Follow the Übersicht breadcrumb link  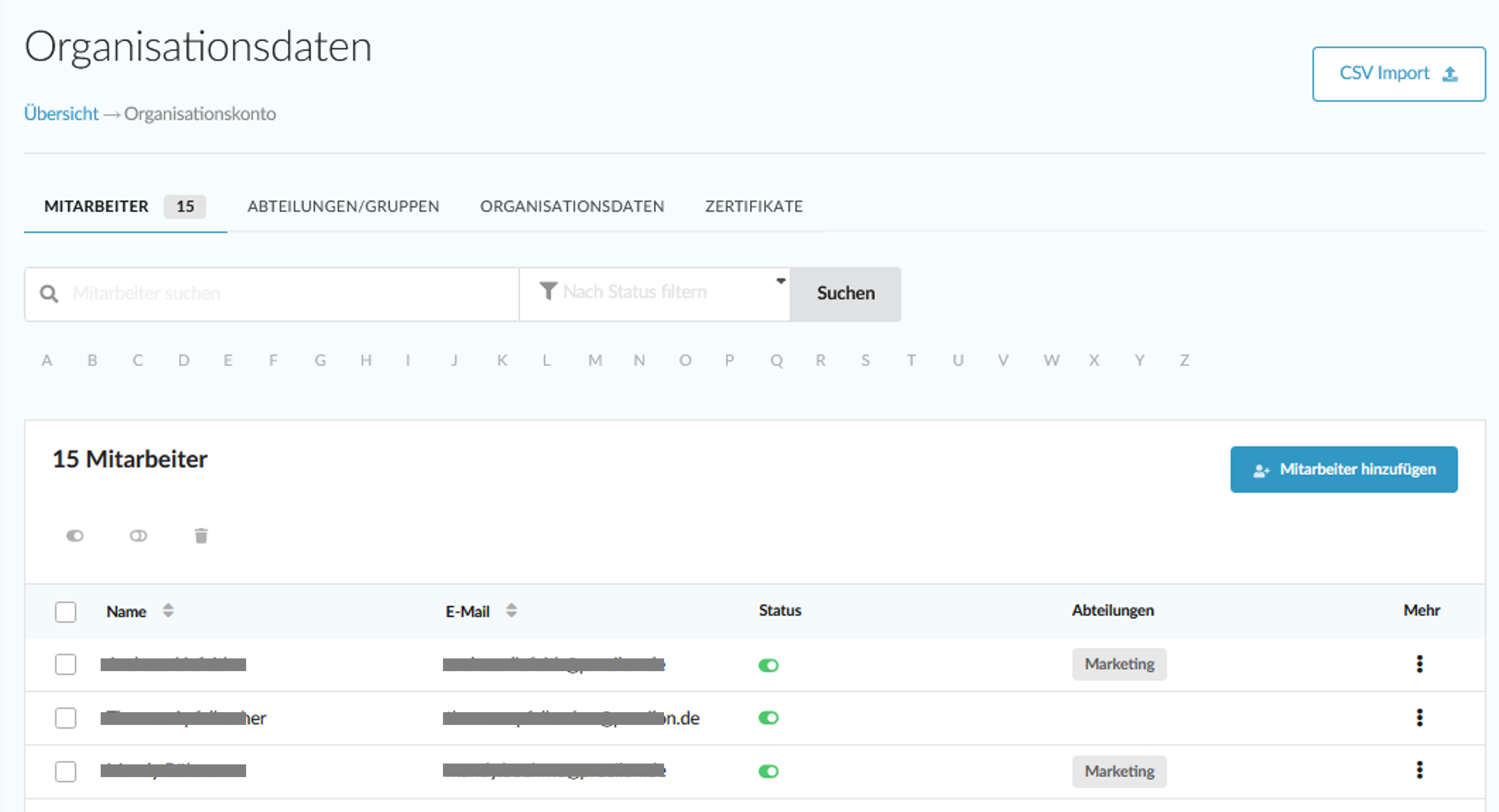[x=61, y=113]
